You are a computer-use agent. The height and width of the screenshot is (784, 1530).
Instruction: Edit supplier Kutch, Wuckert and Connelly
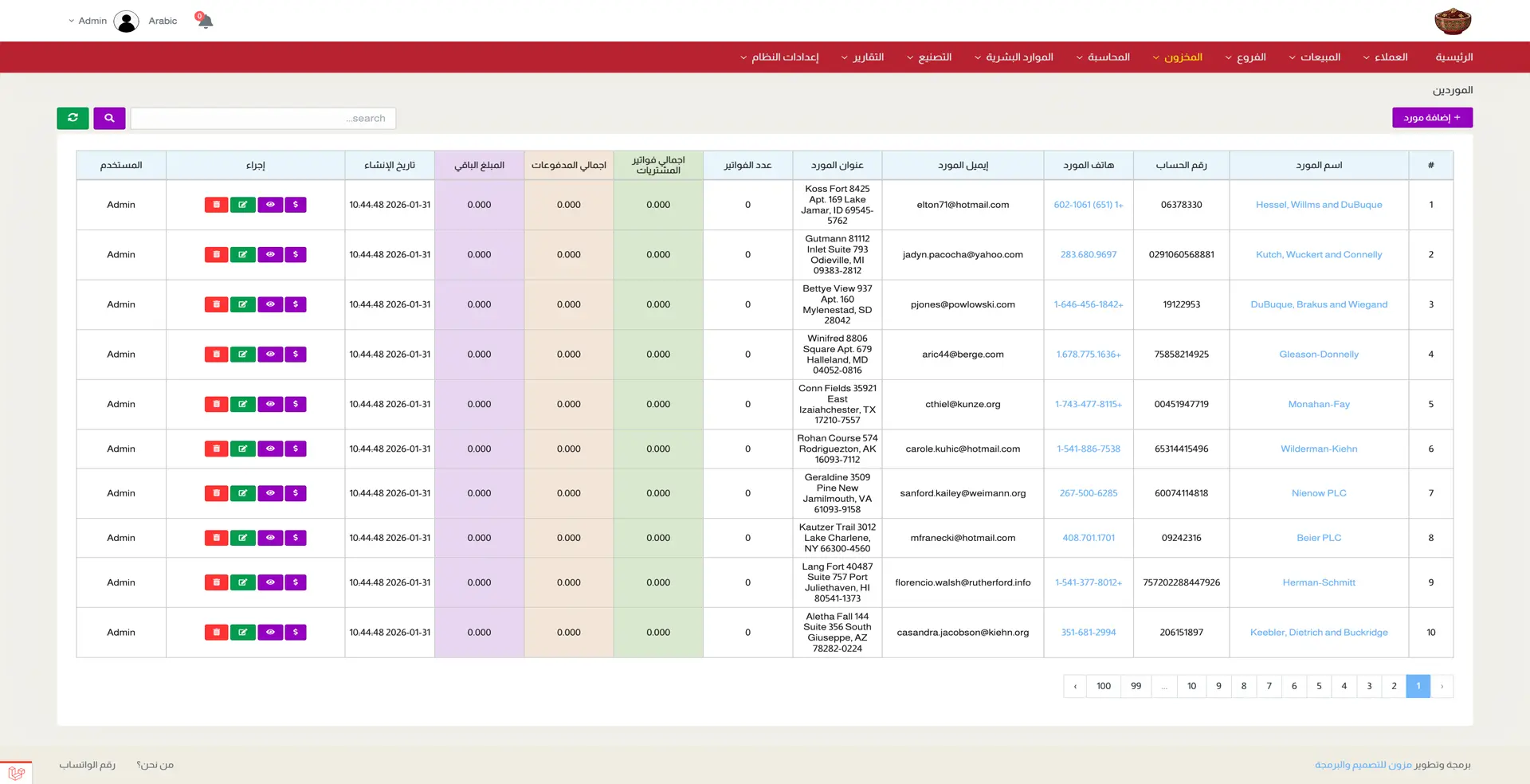click(242, 255)
